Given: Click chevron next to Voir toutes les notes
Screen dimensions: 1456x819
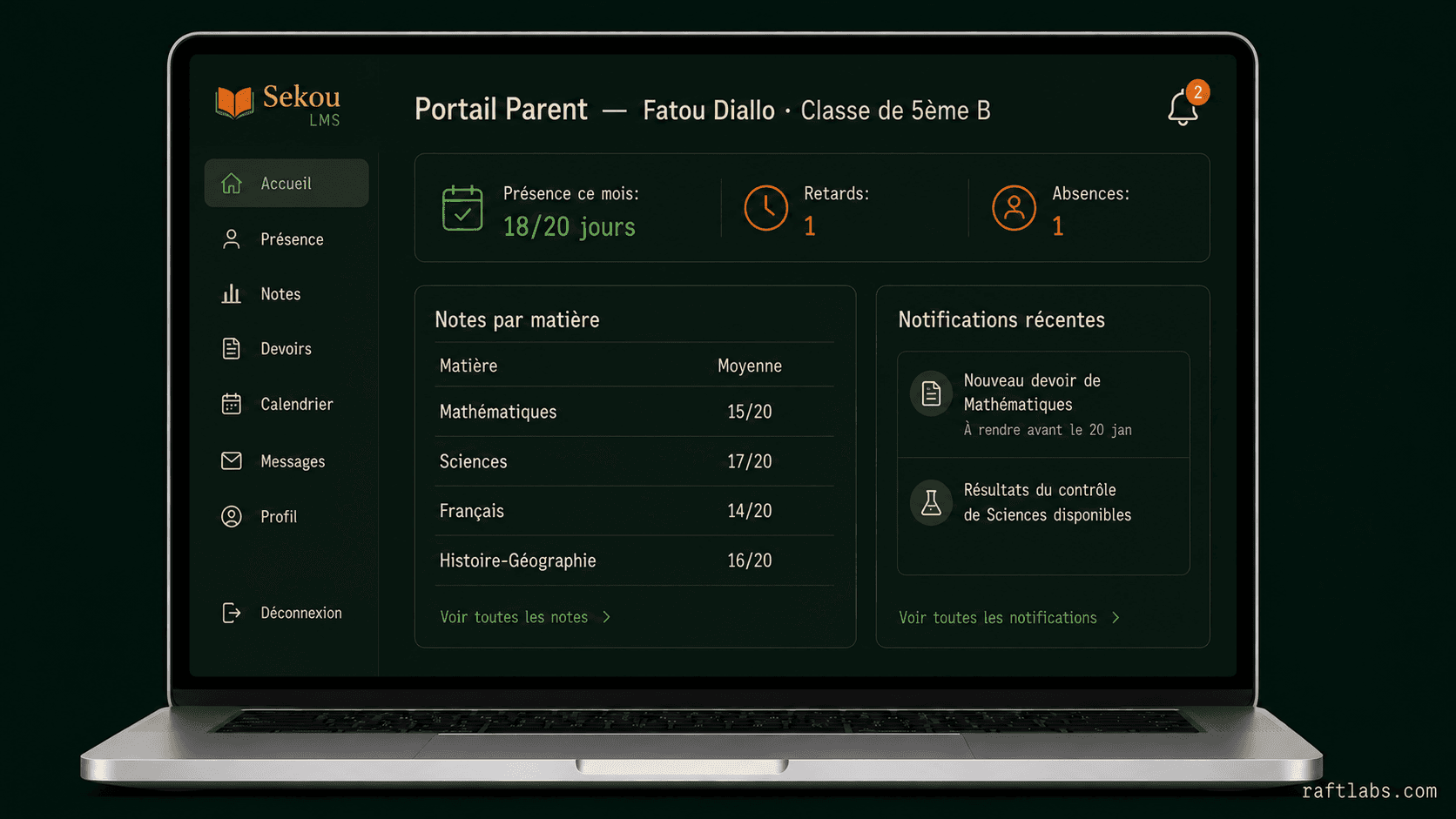Looking at the screenshot, I should coord(607,617).
